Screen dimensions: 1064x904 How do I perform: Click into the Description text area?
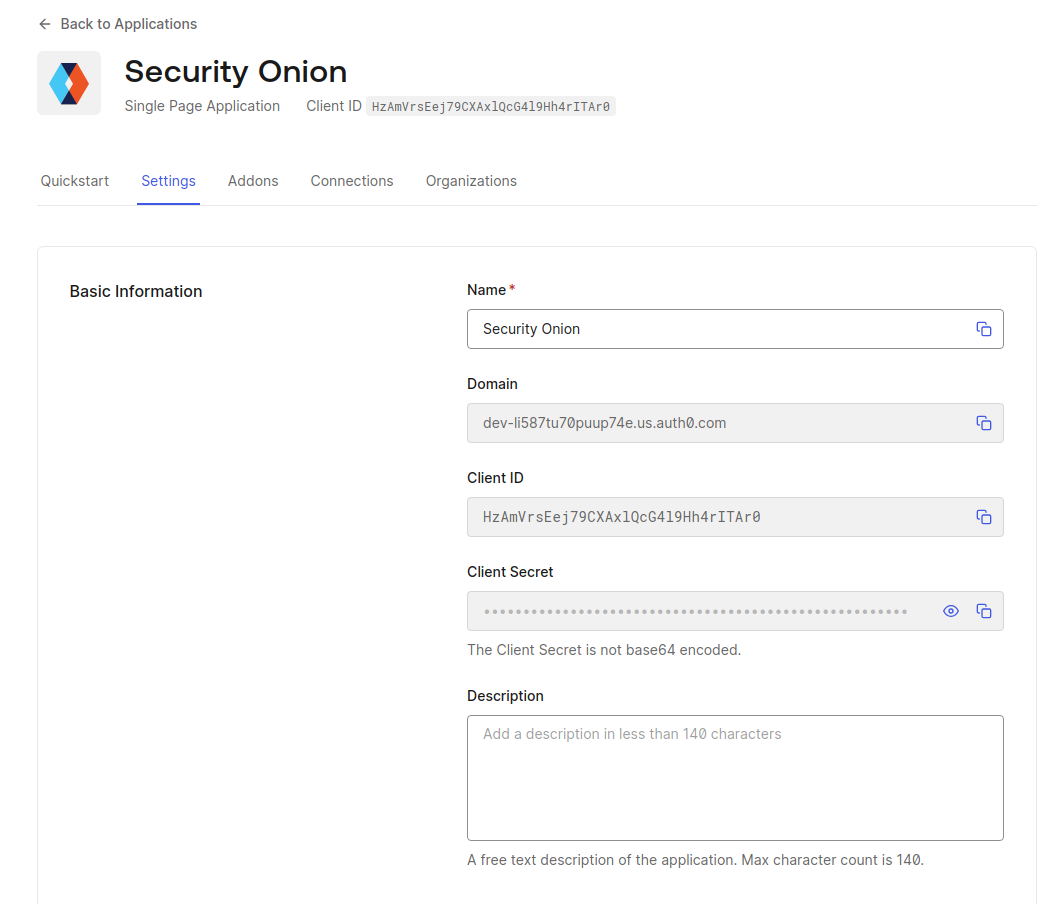735,778
